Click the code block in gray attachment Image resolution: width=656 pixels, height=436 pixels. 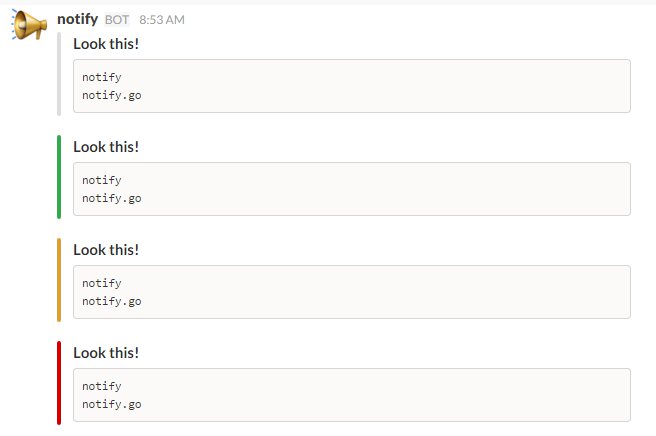(351, 86)
